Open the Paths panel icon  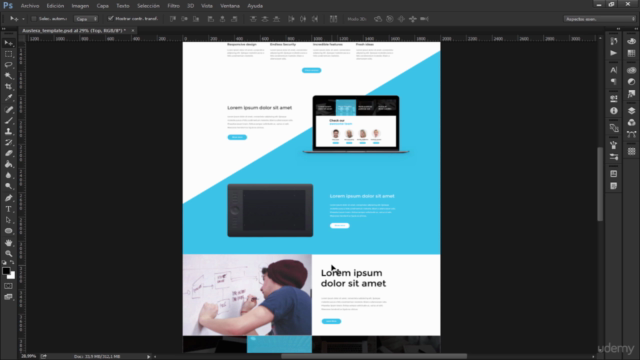631,134
